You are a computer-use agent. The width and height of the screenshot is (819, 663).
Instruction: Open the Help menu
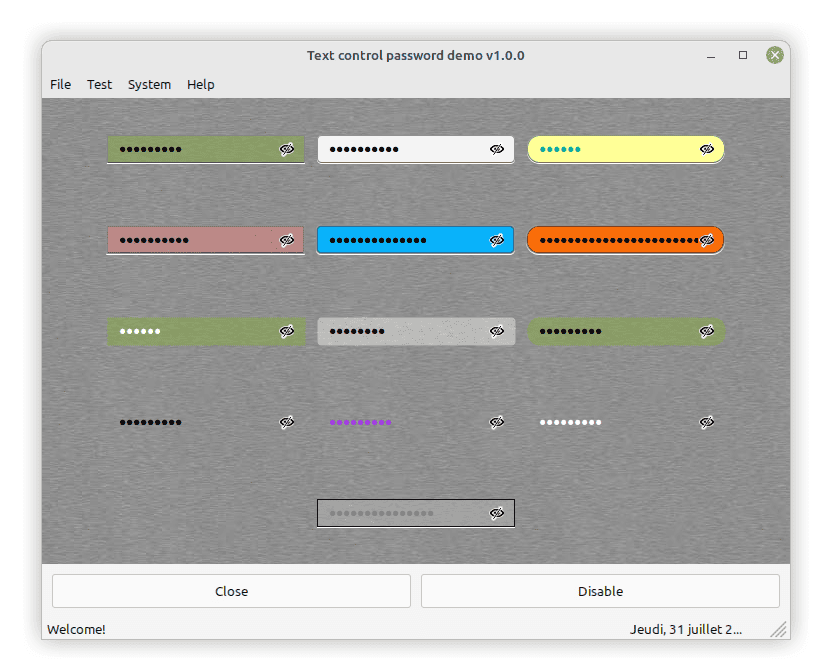click(x=201, y=85)
